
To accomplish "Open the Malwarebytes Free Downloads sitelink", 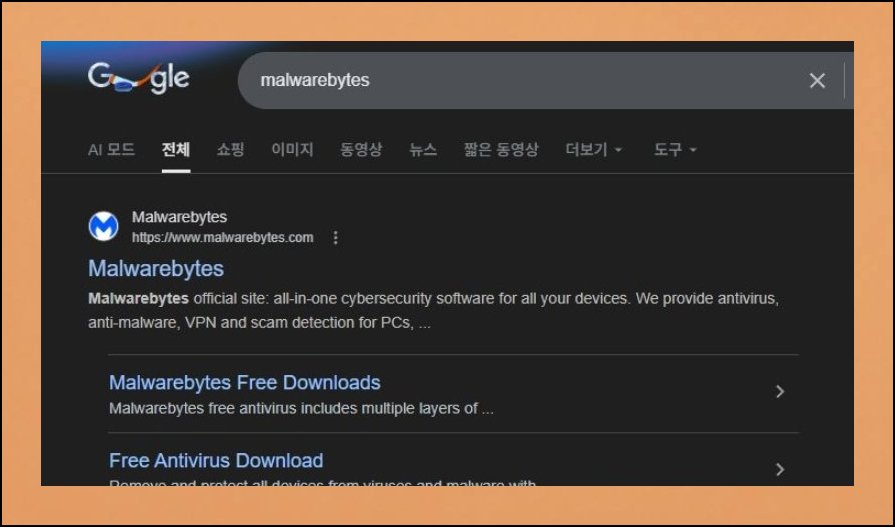I will click(x=245, y=383).
